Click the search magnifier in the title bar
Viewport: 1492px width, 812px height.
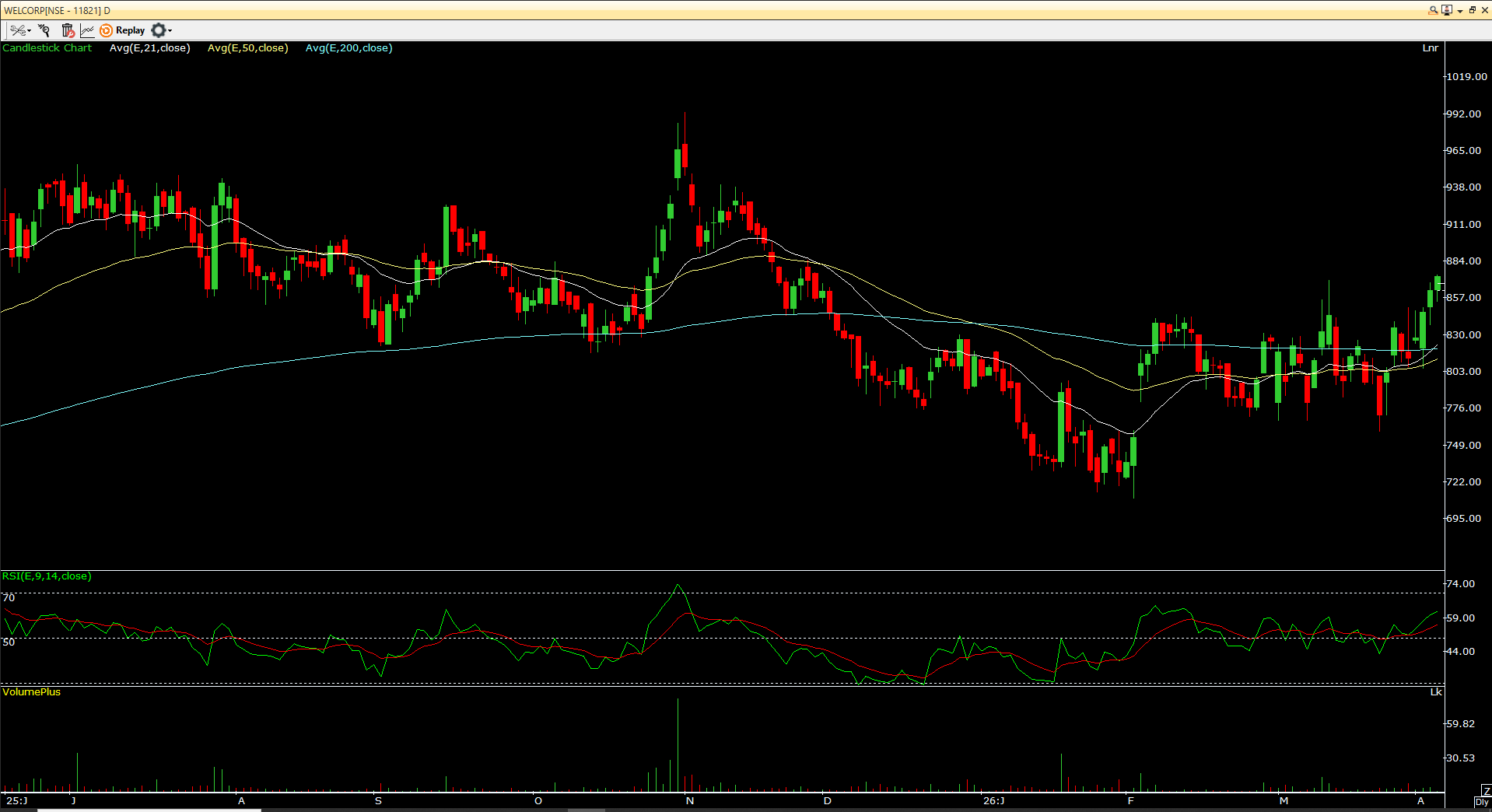tap(1432, 10)
